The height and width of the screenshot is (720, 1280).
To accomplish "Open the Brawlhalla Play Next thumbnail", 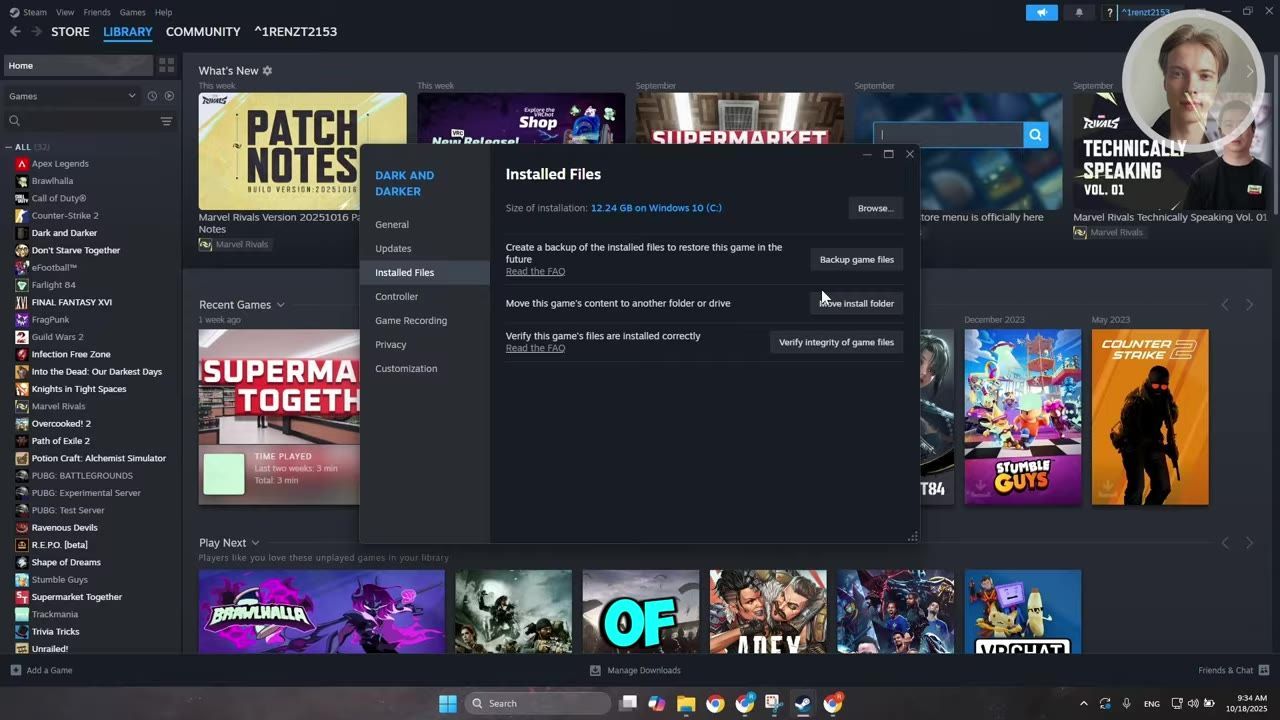I will 322,612.
